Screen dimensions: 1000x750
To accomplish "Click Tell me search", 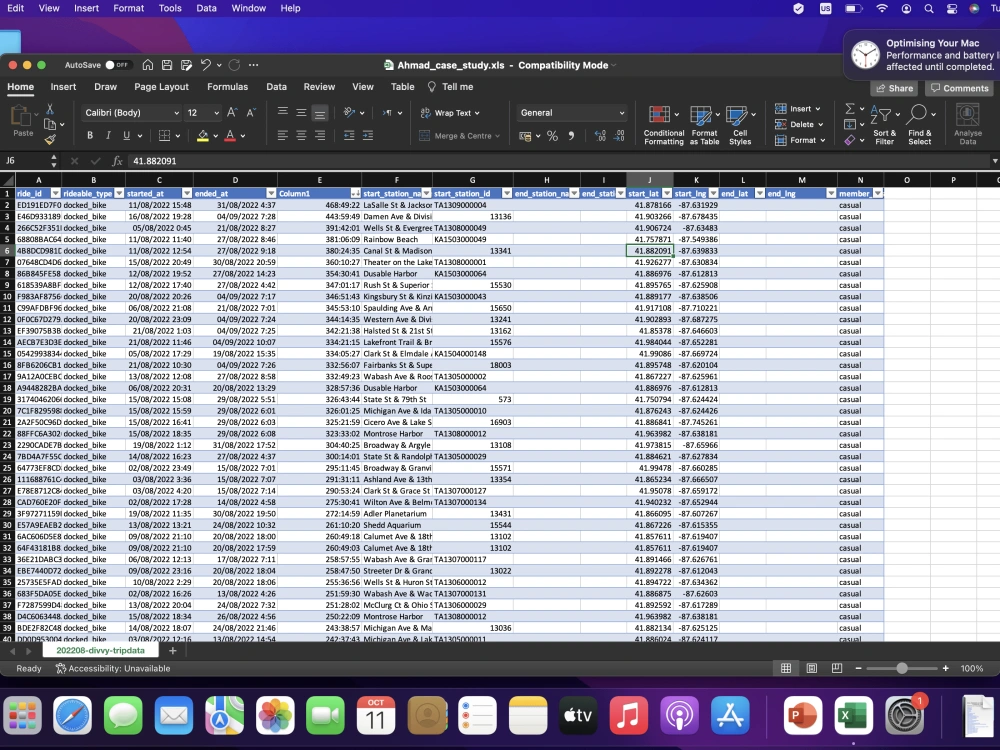I will click(x=450, y=87).
